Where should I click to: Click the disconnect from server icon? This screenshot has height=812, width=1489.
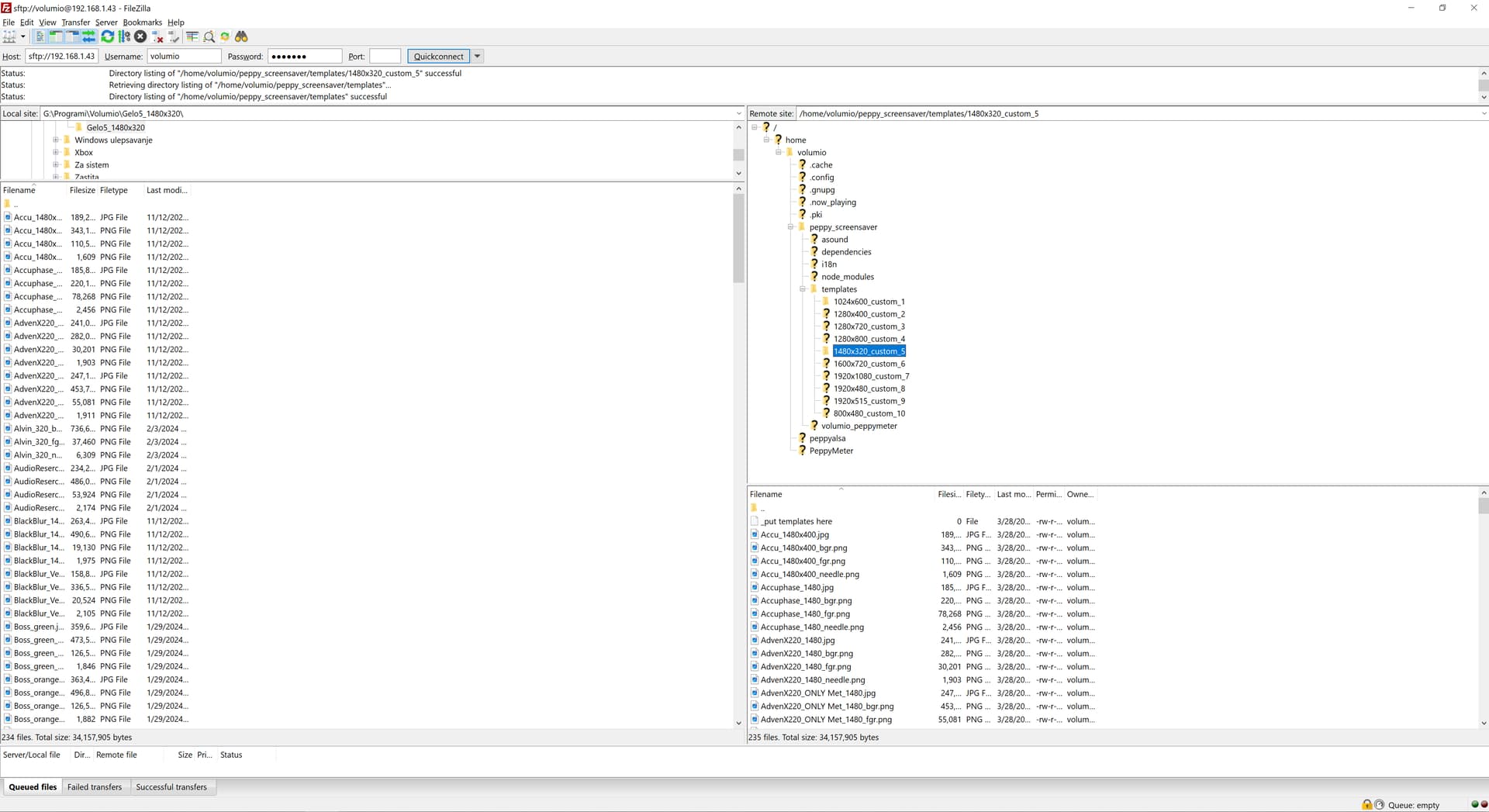[x=157, y=36]
